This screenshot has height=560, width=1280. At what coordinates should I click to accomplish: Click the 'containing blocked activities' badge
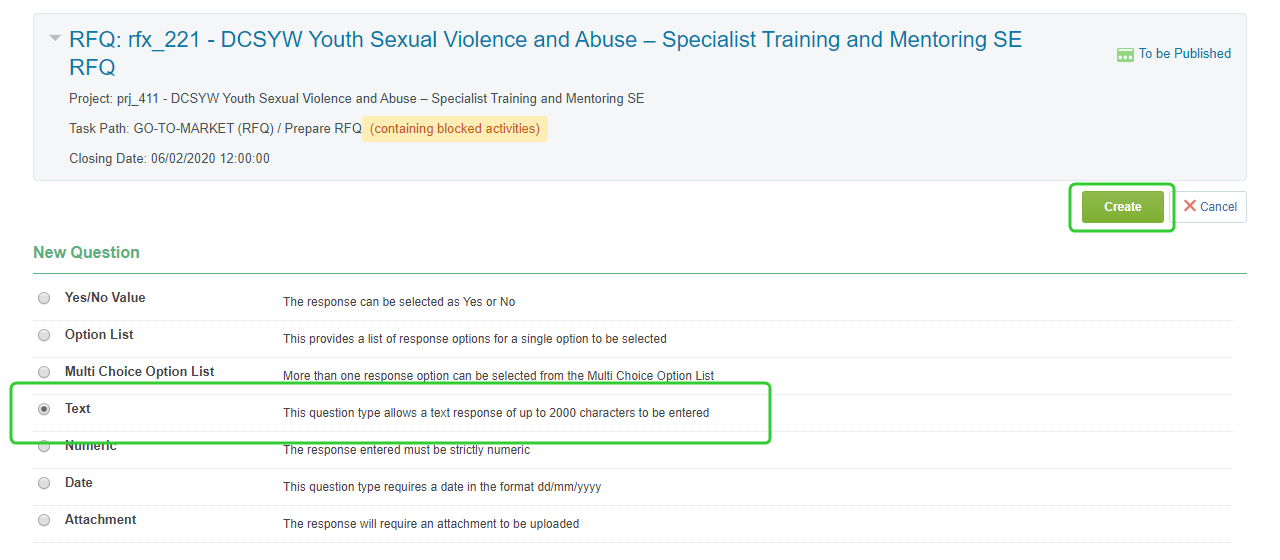coord(455,129)
